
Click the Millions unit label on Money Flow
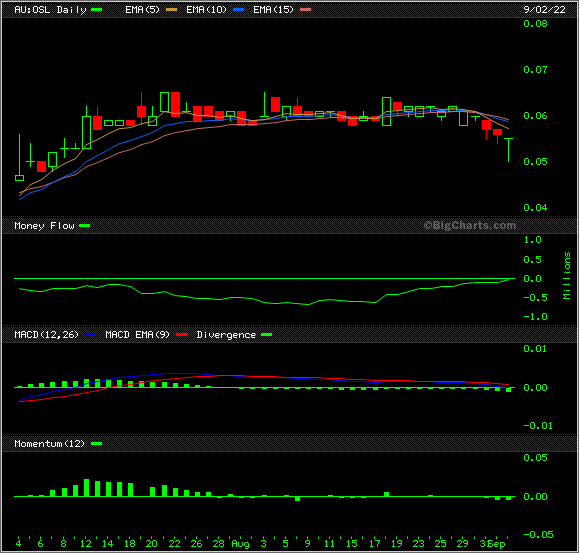[x=567, y=275]
